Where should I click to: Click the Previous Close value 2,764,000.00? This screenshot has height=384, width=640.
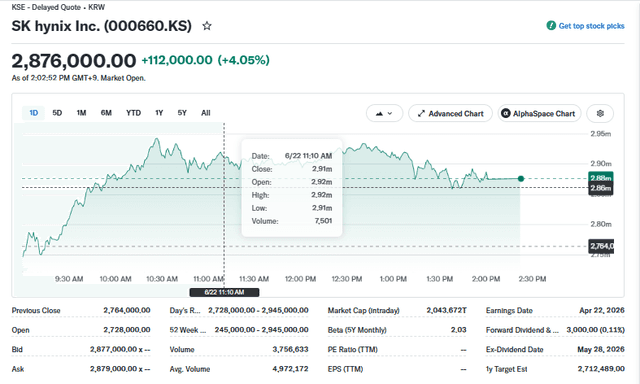[x=127, y=310]
